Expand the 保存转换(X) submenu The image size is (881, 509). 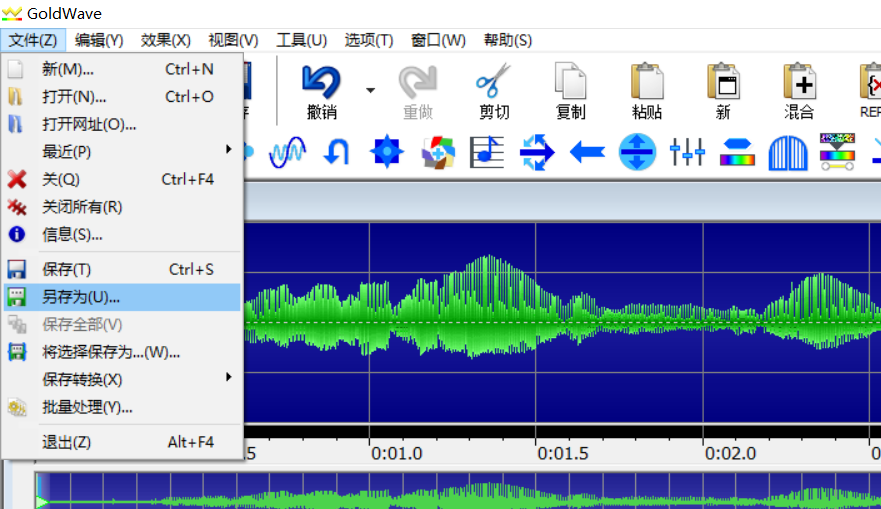tap(122, 380)
